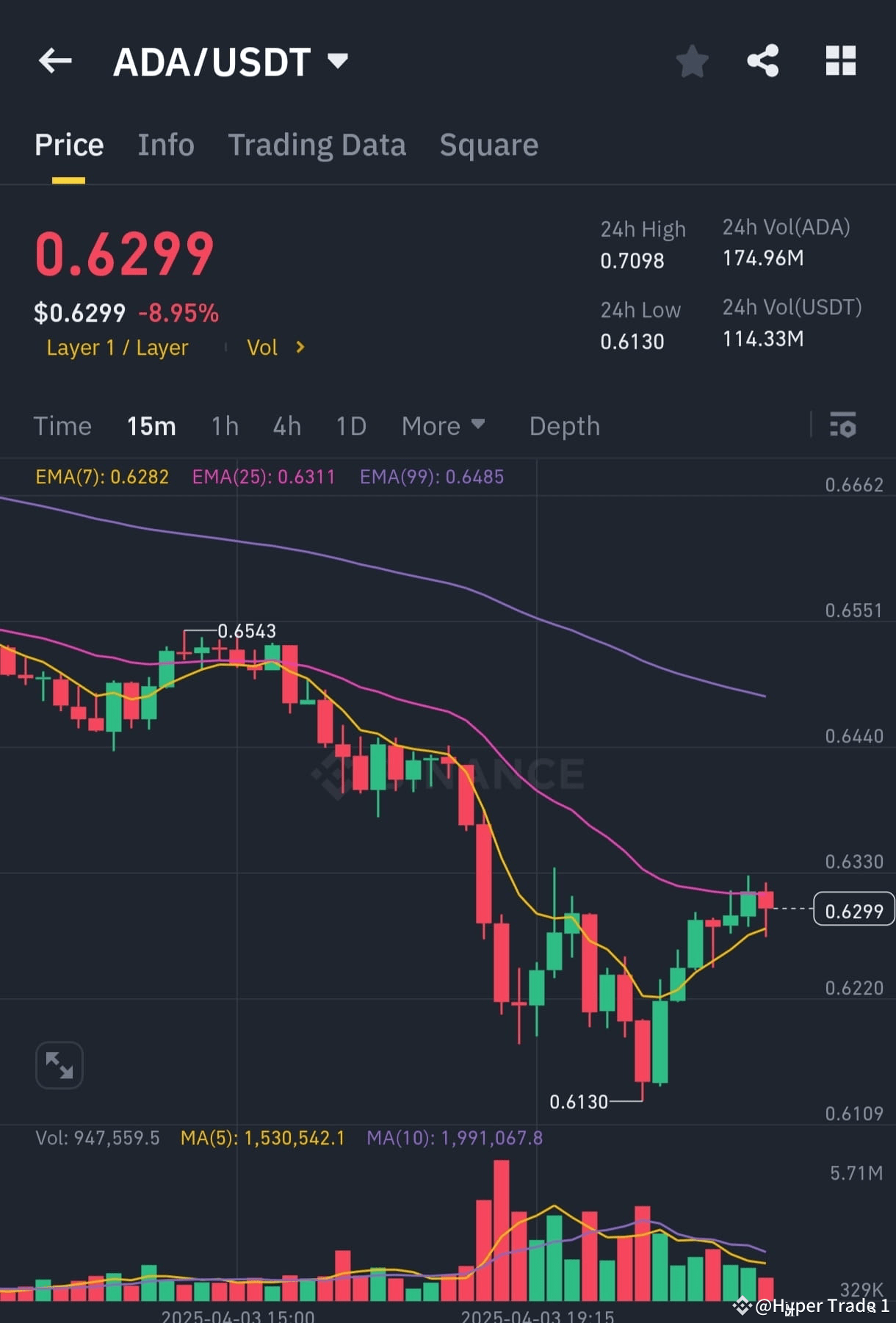Tap the EMA(25) indicator label
The height and width of the screenshot is (1323, 896).
coord(264,477)
